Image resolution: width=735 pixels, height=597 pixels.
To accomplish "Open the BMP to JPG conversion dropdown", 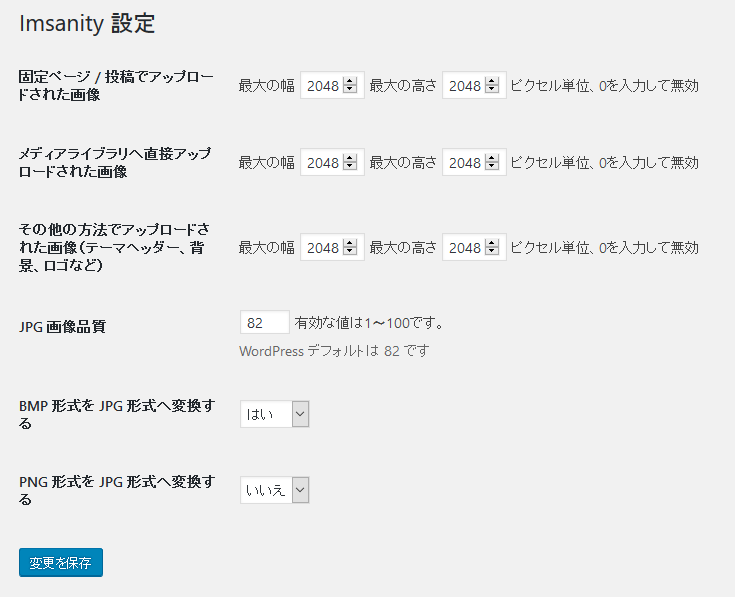I will [x=274, y=414].
